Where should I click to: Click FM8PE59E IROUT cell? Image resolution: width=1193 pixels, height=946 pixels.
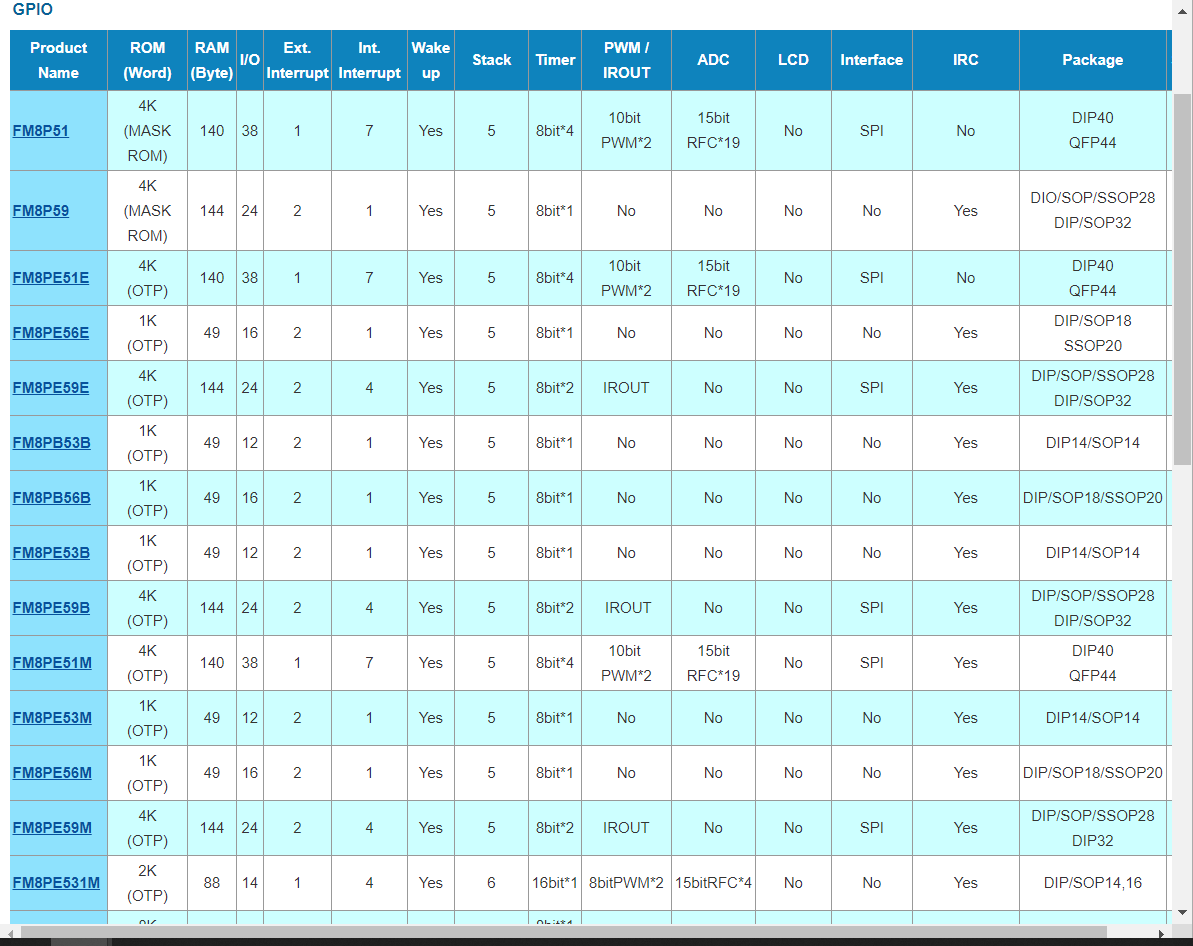(x=626, y=388)
